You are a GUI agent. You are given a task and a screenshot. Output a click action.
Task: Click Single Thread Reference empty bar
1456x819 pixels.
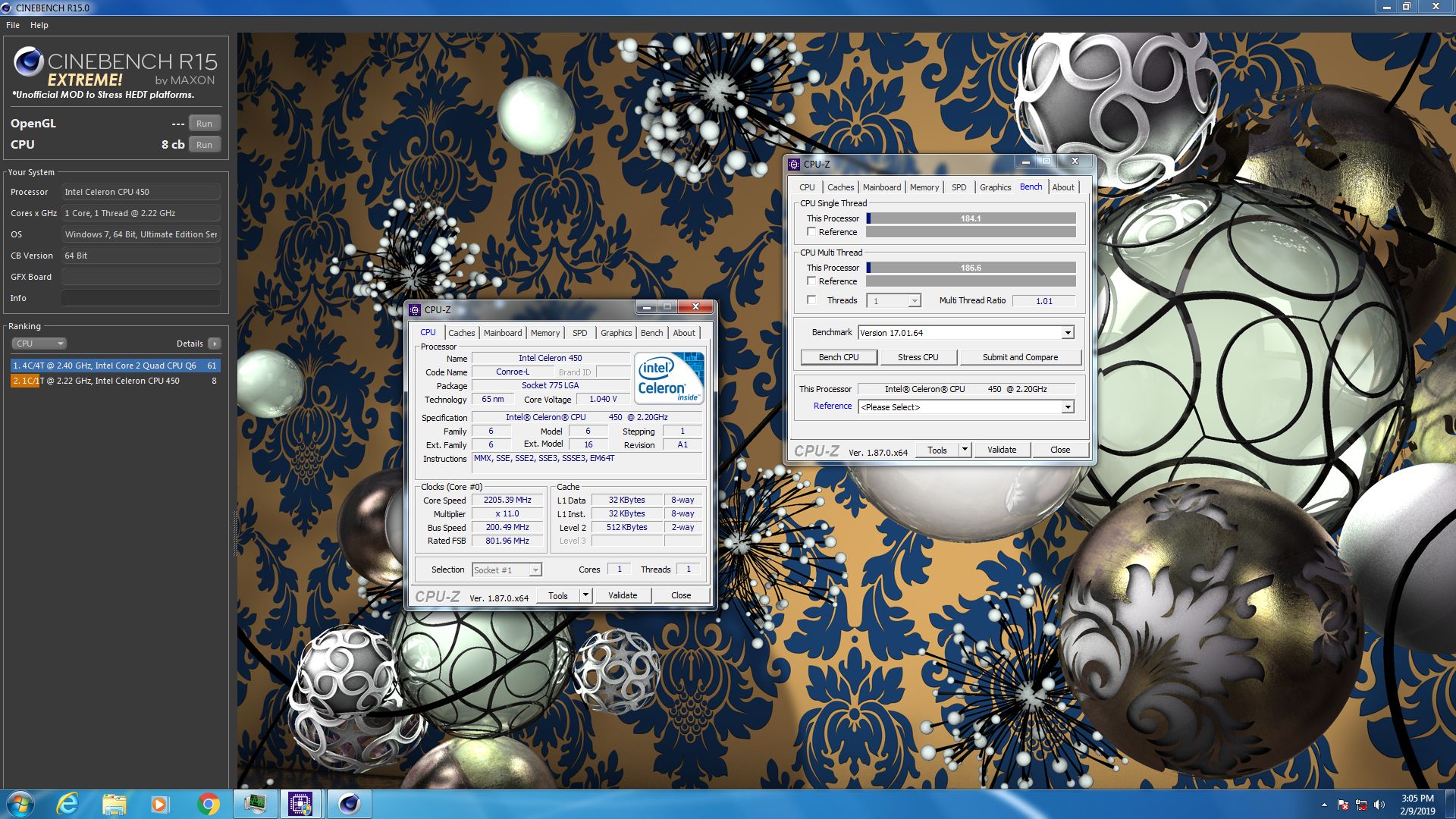point(971,232)
